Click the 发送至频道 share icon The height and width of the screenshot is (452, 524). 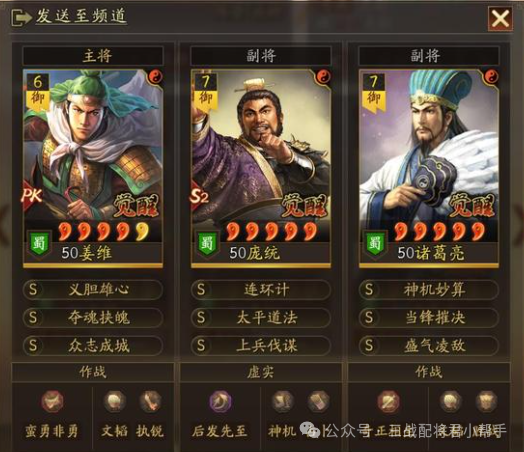(x=21, y=18)
